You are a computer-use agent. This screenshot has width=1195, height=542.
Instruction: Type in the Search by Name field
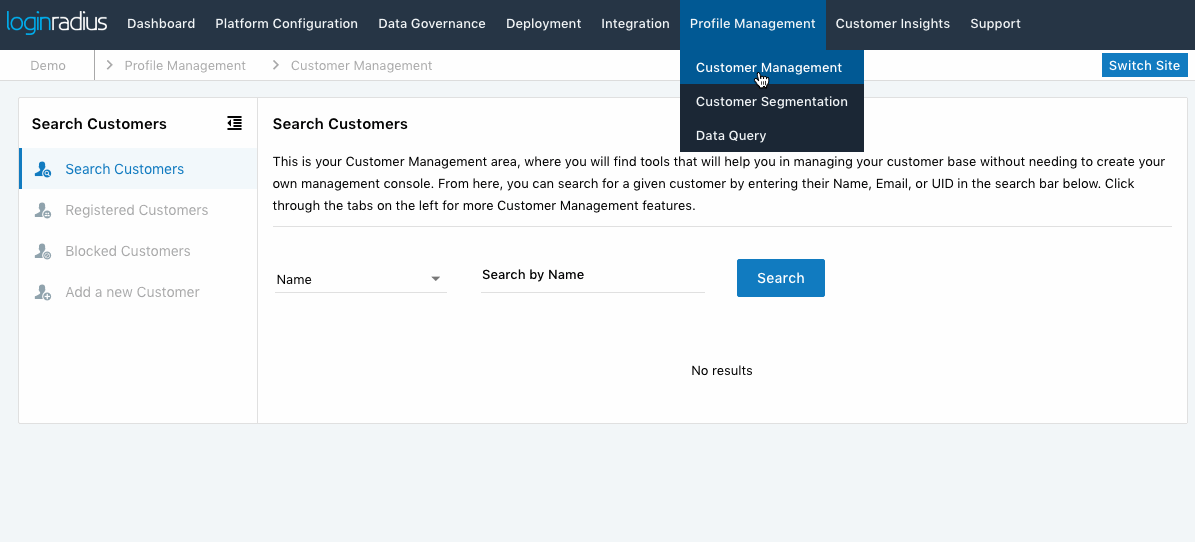tap(592, 276)
